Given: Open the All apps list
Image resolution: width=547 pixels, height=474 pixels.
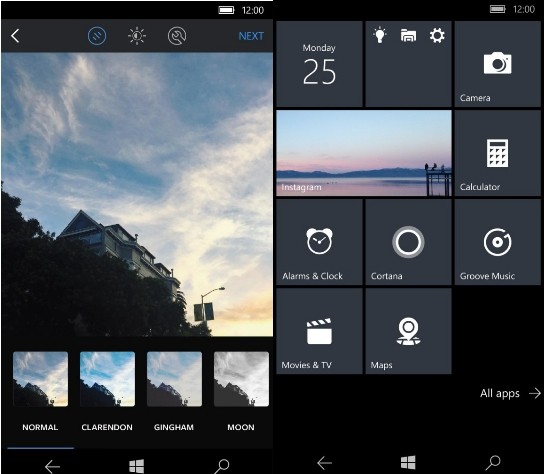Looking at the screenshot, I should point(510,393).
